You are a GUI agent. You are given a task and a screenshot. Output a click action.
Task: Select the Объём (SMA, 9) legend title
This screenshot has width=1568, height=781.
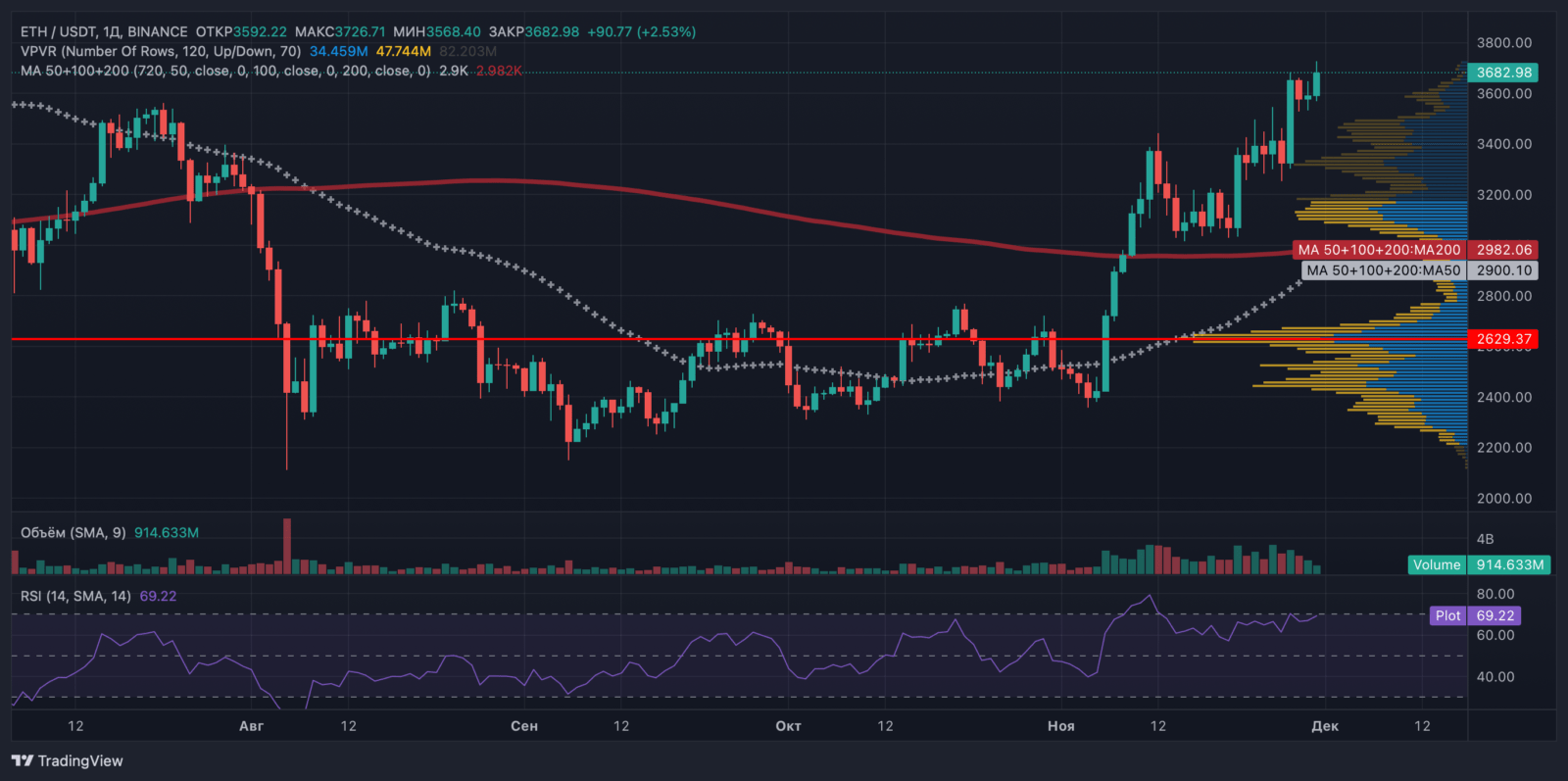coord(73,533)
